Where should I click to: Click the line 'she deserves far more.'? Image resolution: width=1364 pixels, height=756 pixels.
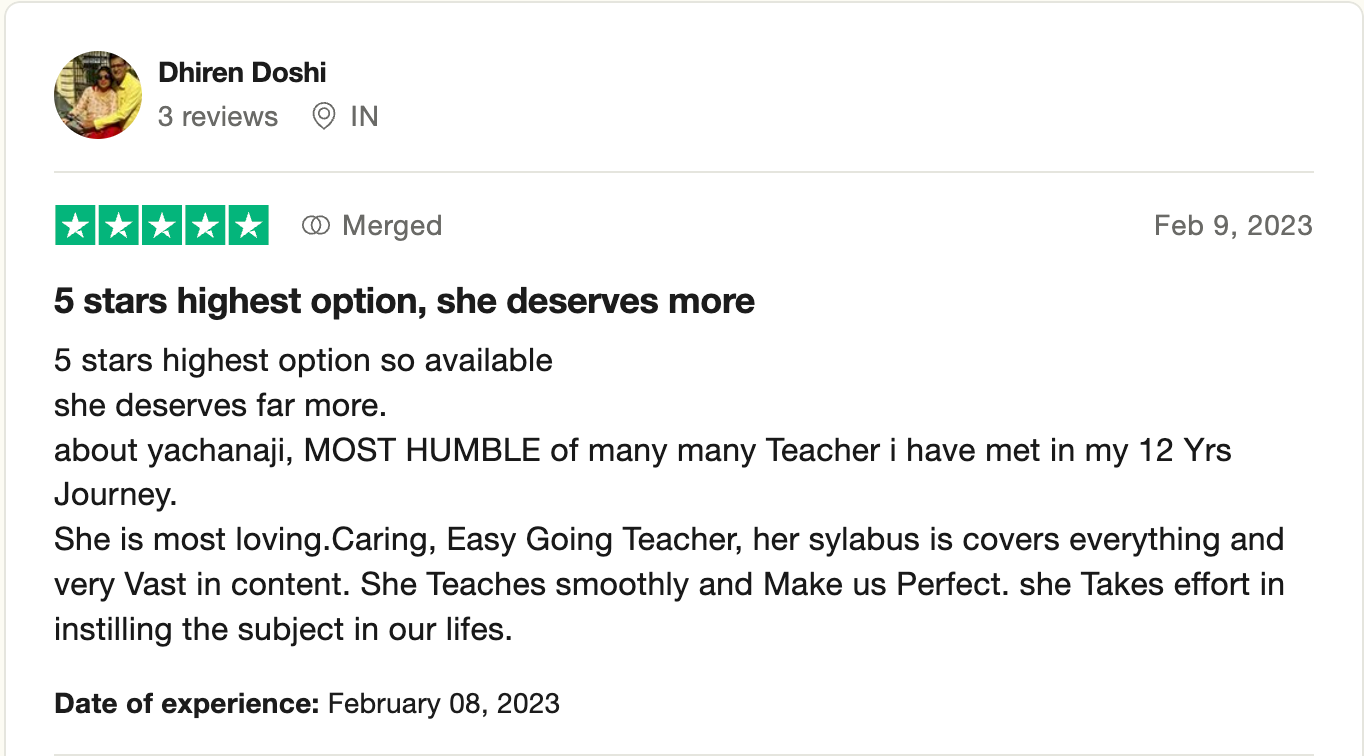pos(219,405)
